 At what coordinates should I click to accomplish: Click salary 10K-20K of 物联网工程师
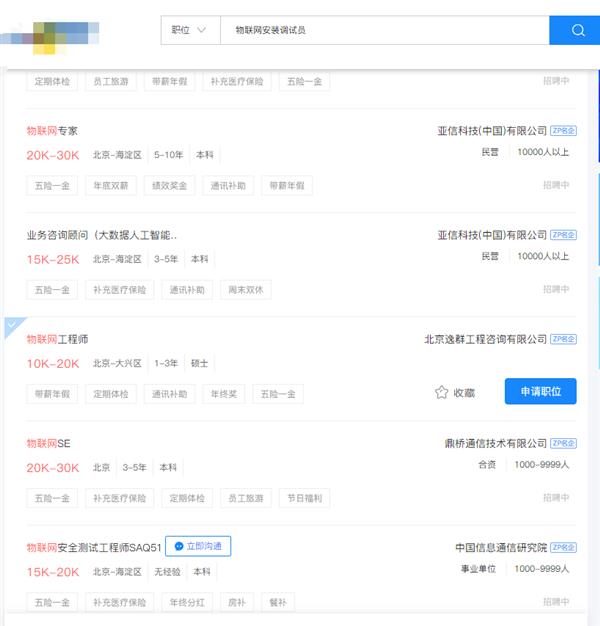tap(53, 364)
